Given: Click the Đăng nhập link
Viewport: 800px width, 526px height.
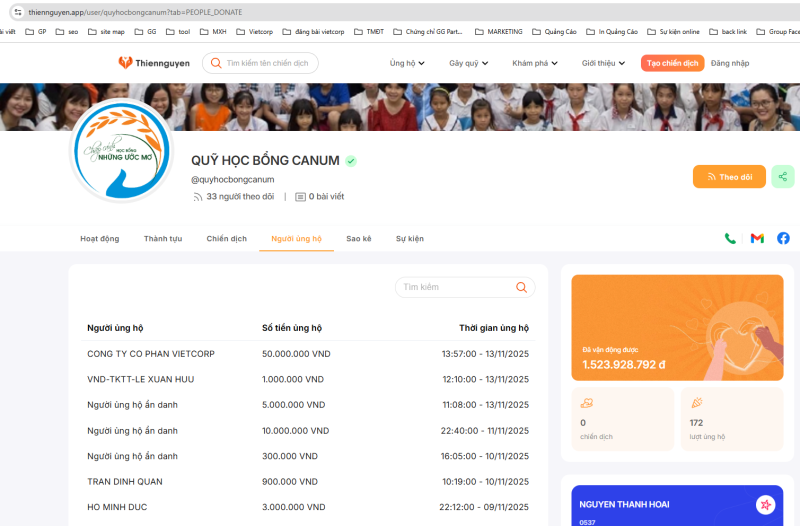Looking at the screenshot, I should pos(730,63).
